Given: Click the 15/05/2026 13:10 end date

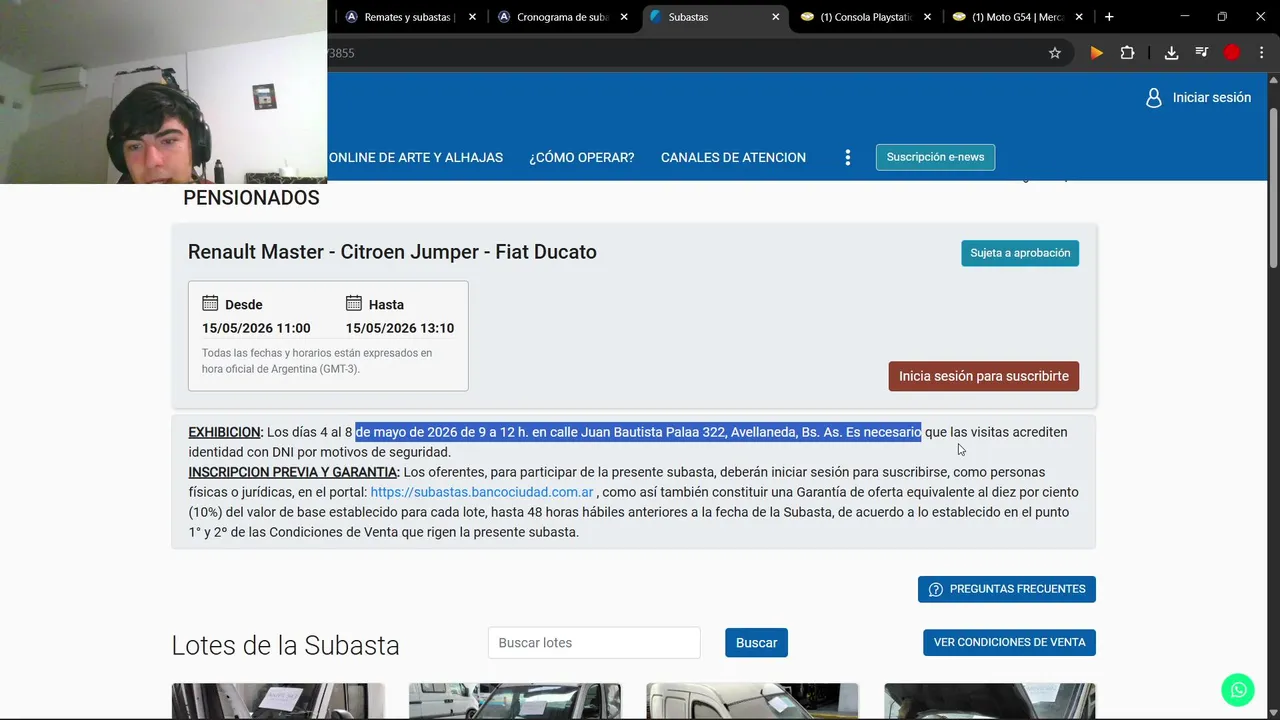Looking at the screenshot, I should point(400,328).
